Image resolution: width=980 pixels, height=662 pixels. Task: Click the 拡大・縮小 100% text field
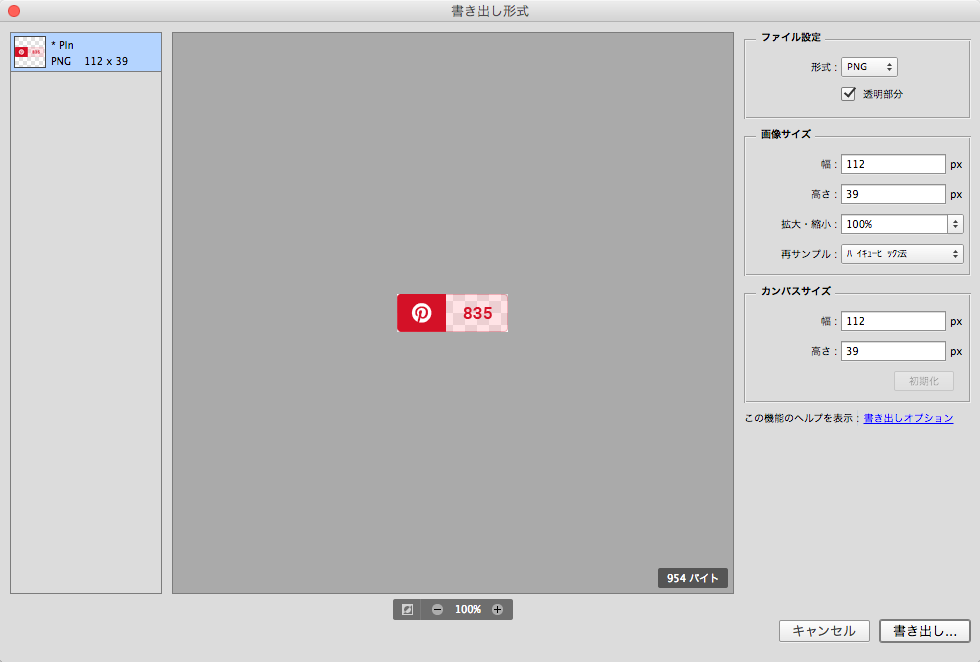click(894, 224)
